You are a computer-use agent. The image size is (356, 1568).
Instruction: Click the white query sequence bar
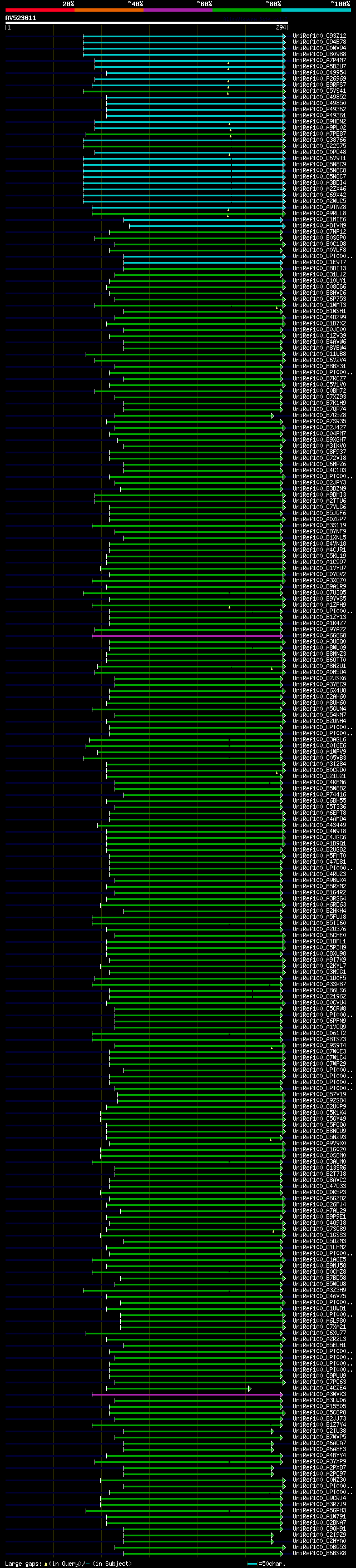147,23
